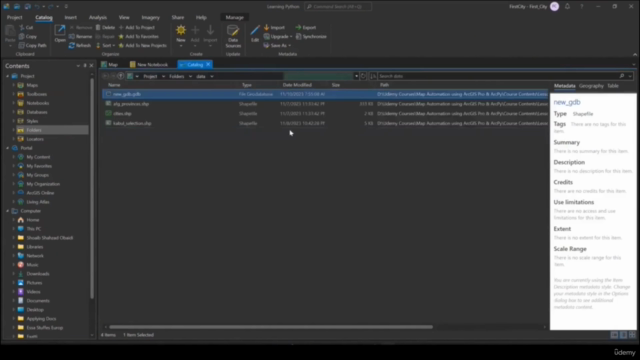Click the Copy button in Clipboard group
This screenshot has width=640, height=360.
(x=28, y=36)
